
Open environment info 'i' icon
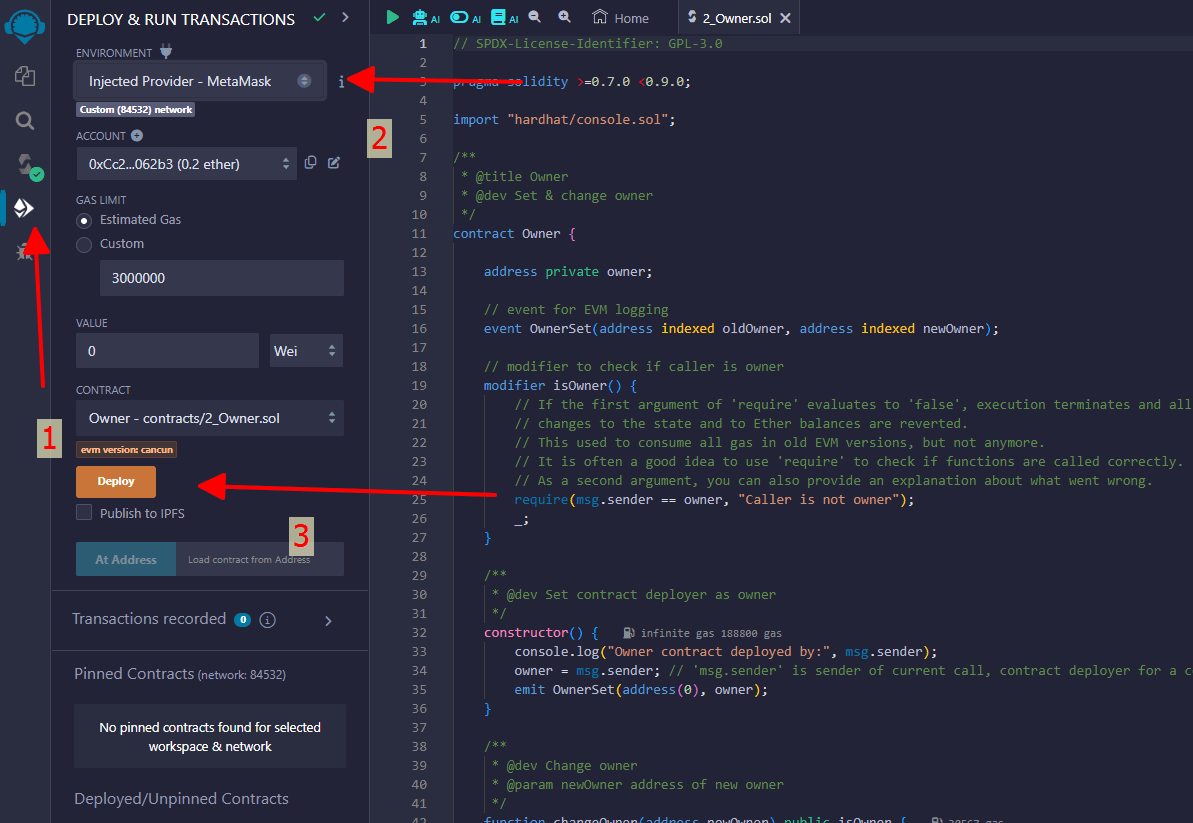pos(341,81)
